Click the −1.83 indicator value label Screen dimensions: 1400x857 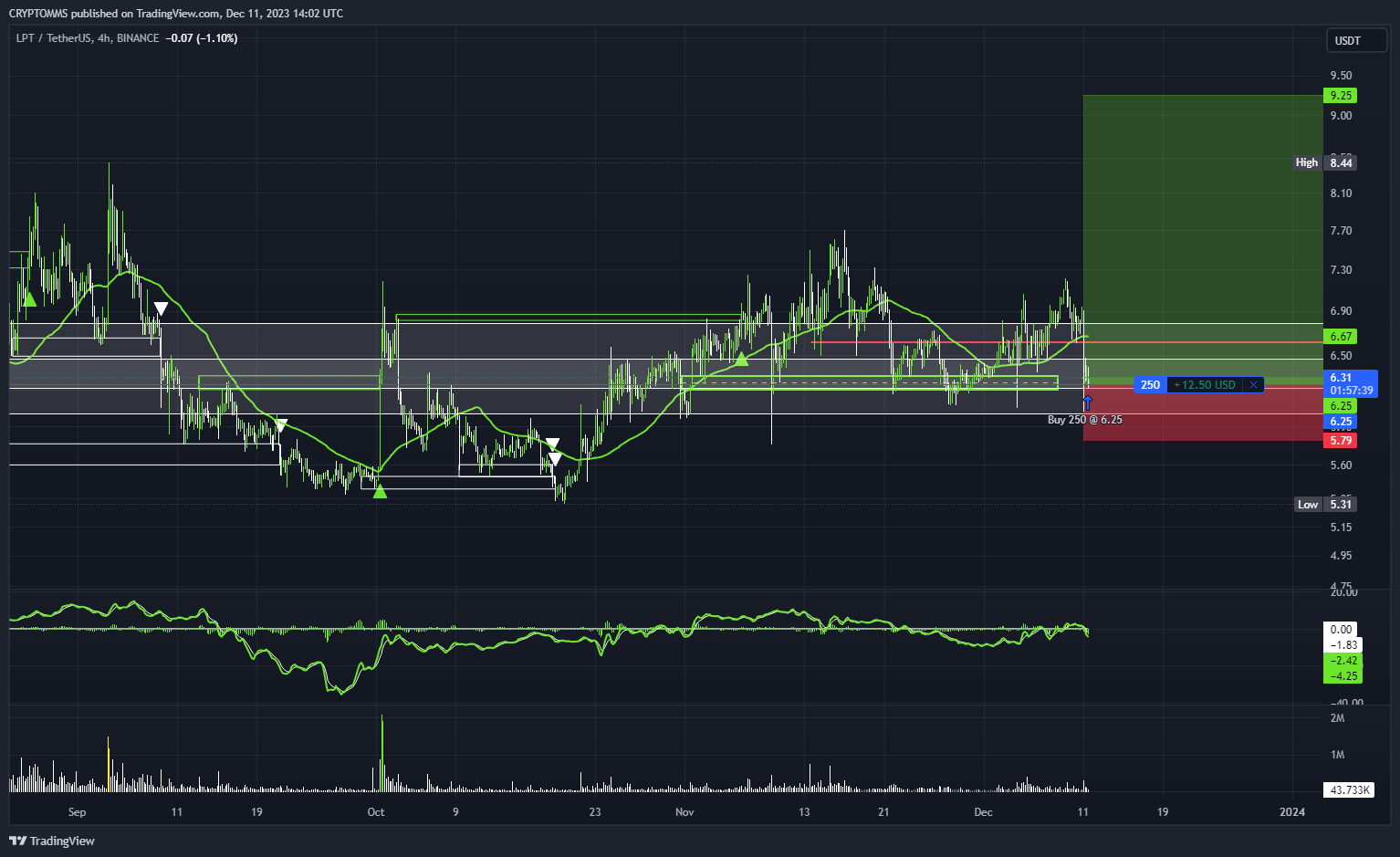click(1343, 645)
